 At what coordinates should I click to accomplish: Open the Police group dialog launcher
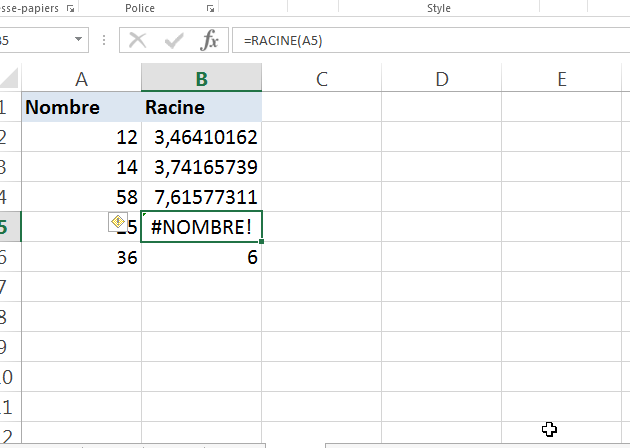209,8
